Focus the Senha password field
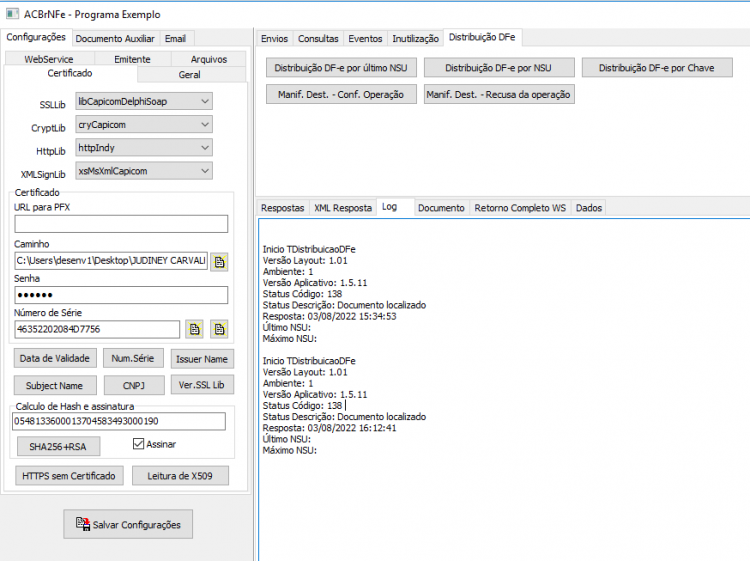The image size is (750, 561). 121,295
